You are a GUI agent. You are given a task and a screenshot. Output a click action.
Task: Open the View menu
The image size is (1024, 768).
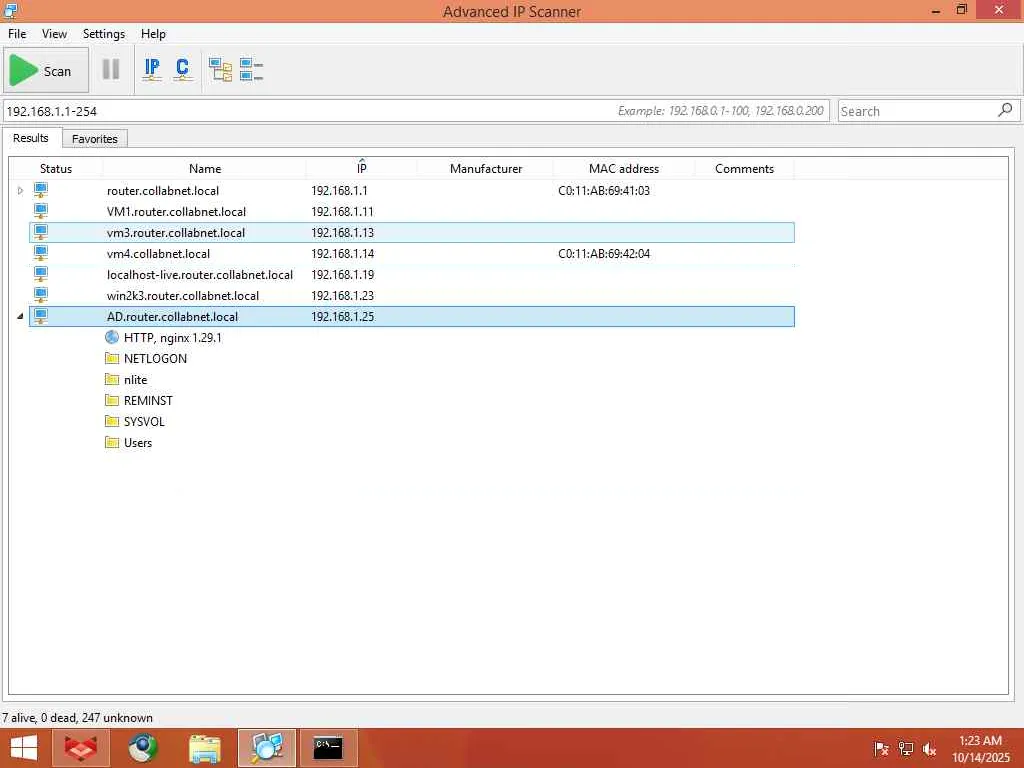pos(54,34)
